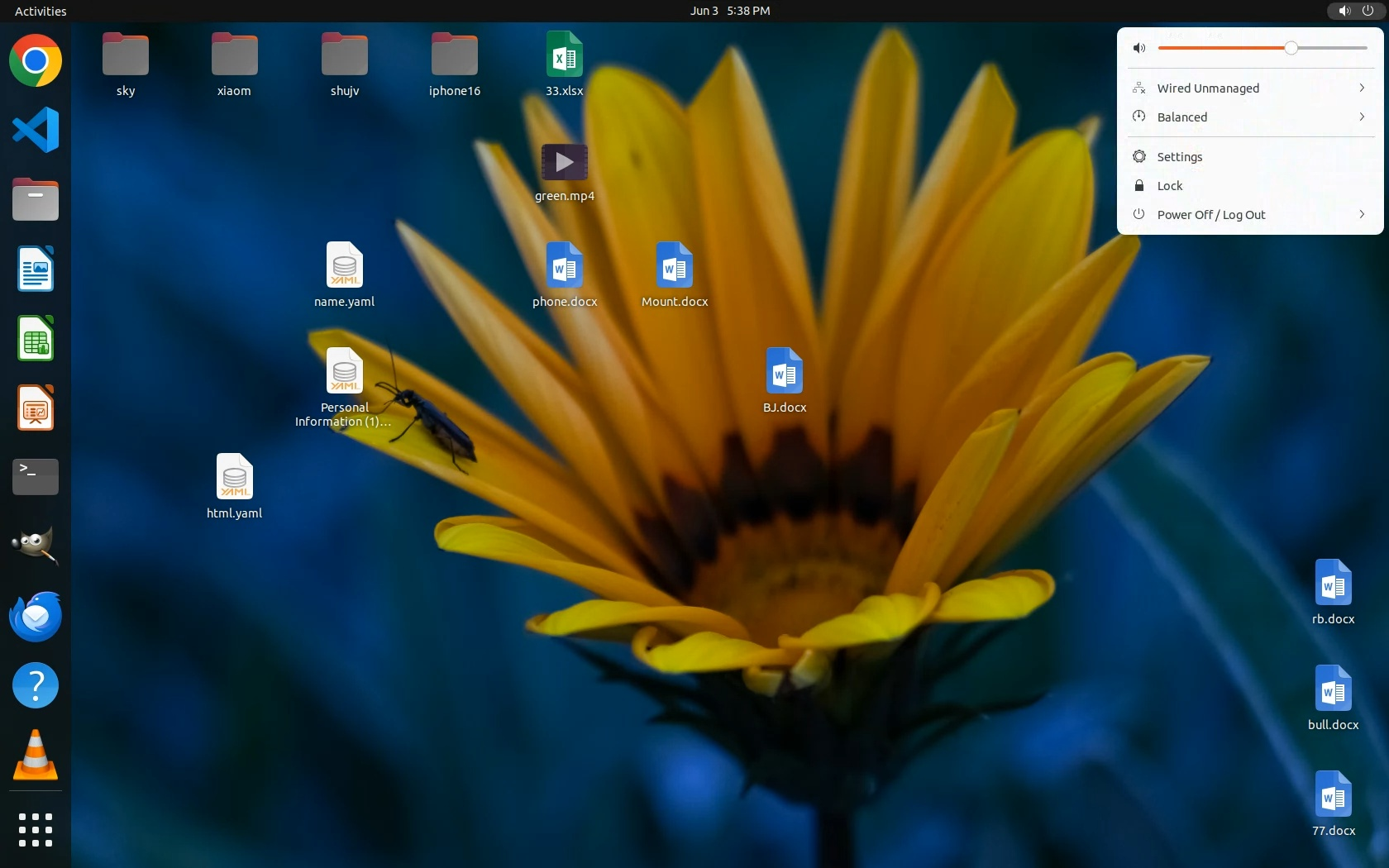Open LibreOffice Calc in the dock

(x=36, y=338)
